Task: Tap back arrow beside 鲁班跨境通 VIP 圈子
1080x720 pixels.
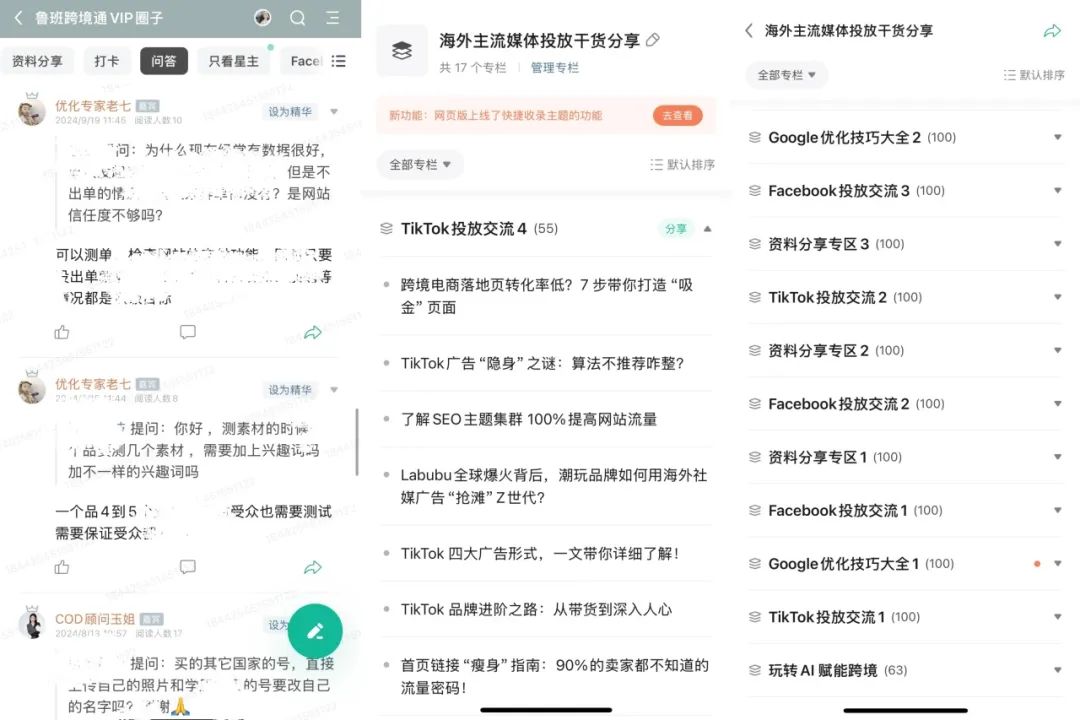Action: pos(19,18)
